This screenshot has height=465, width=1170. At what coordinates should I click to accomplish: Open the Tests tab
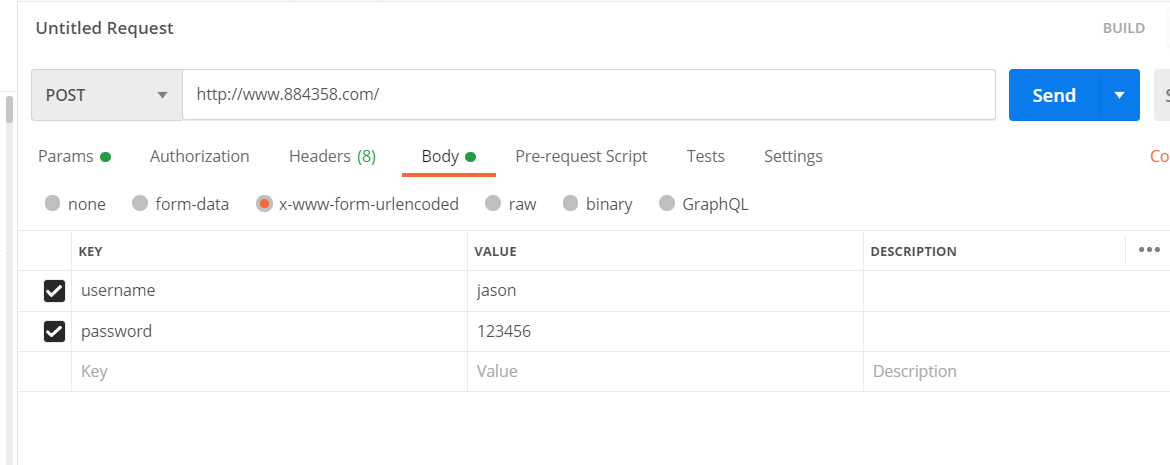pos(705,157)
